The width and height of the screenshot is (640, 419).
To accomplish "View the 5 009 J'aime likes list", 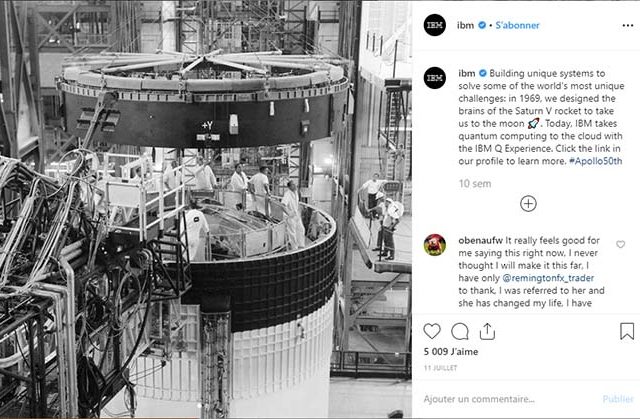I will [x=451, y=352].
